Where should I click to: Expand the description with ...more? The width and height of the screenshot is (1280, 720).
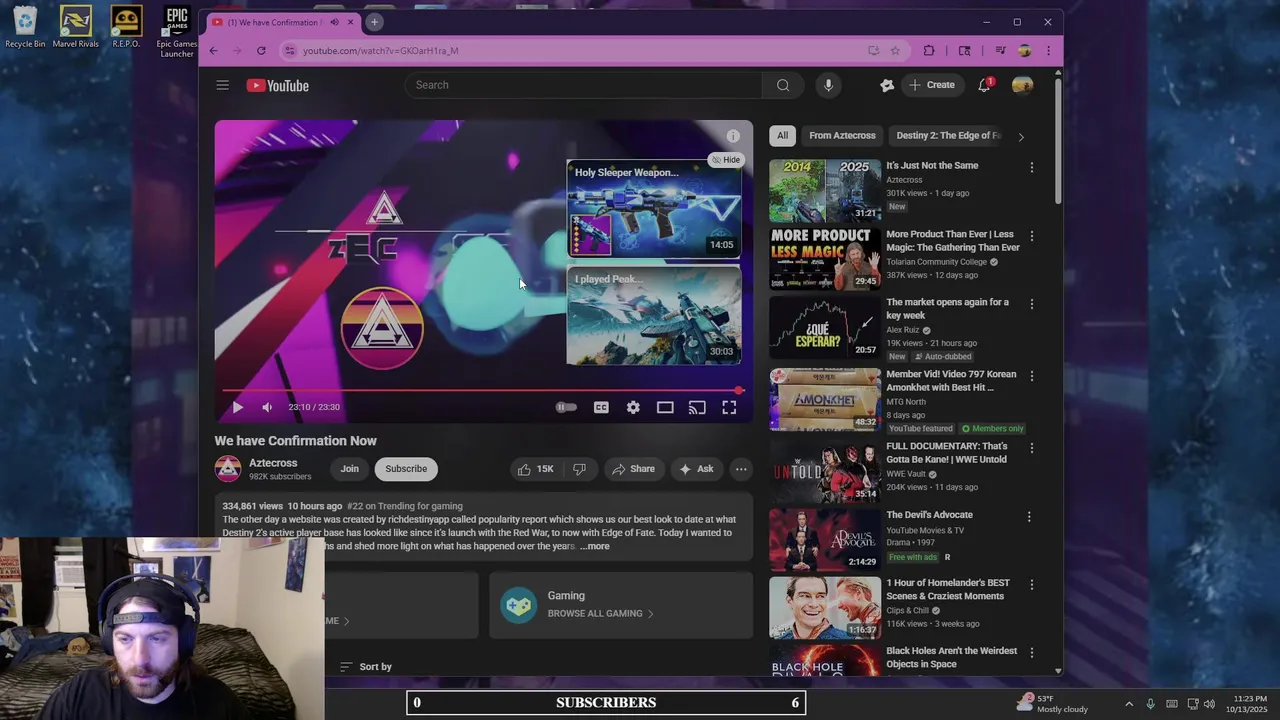click(594, 546)
